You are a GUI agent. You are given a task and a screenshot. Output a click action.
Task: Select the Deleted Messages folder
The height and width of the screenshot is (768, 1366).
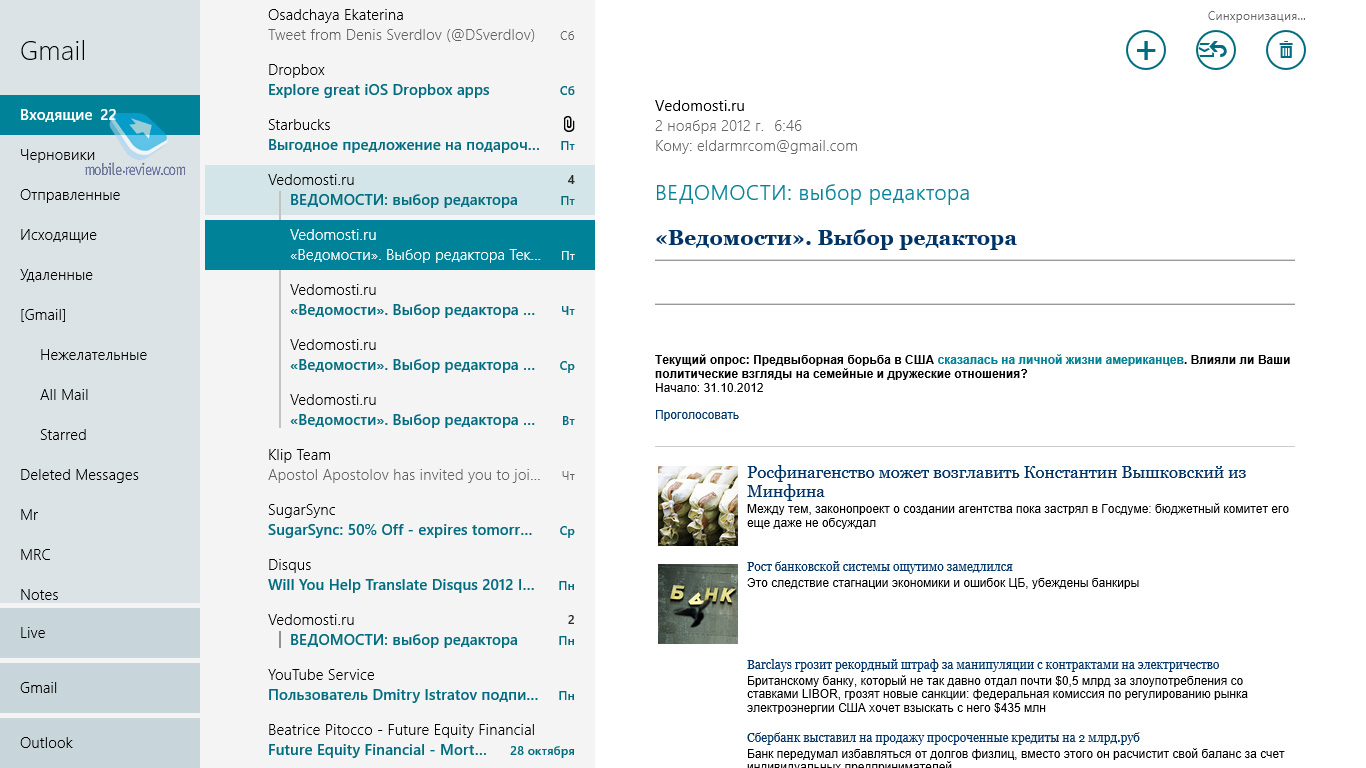(100, 475)
